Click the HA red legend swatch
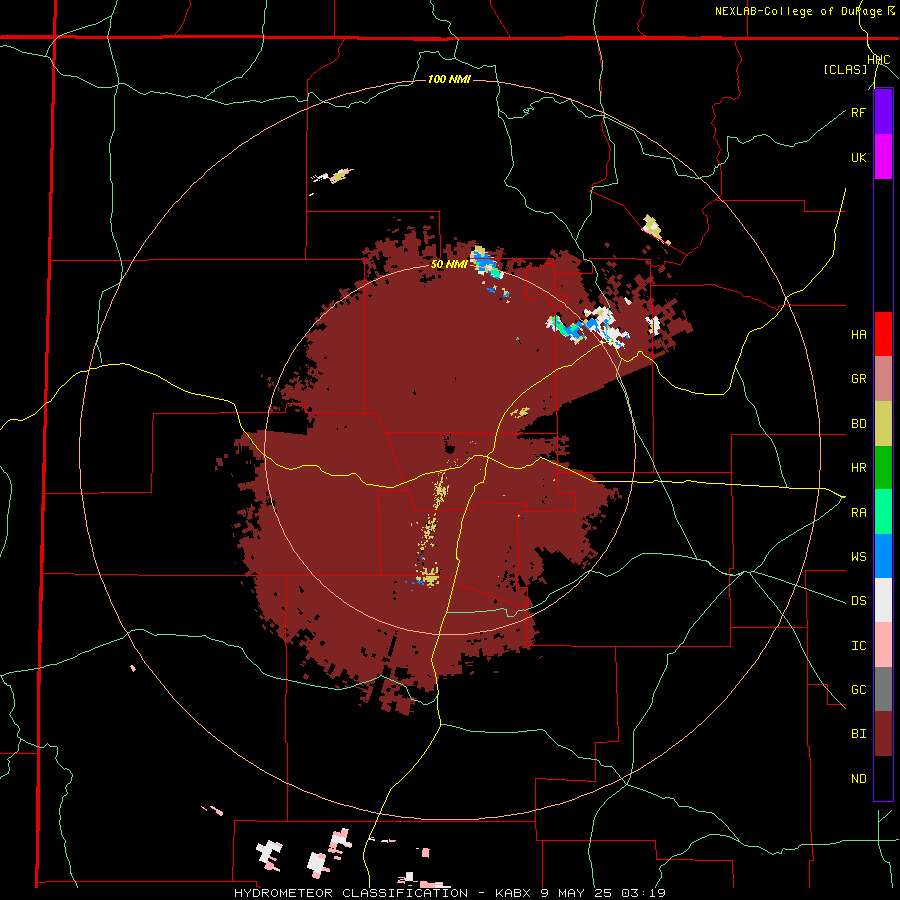The height and width of the screenshot is (900, 900). 883,334
